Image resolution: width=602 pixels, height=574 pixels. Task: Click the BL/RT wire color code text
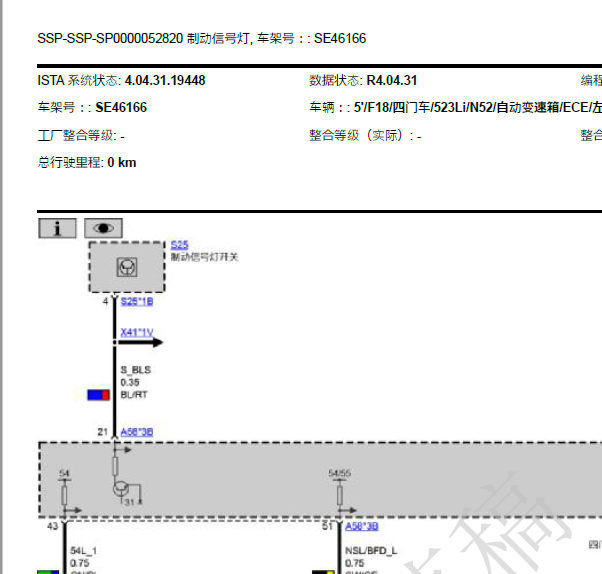click(x=134, y=395)
